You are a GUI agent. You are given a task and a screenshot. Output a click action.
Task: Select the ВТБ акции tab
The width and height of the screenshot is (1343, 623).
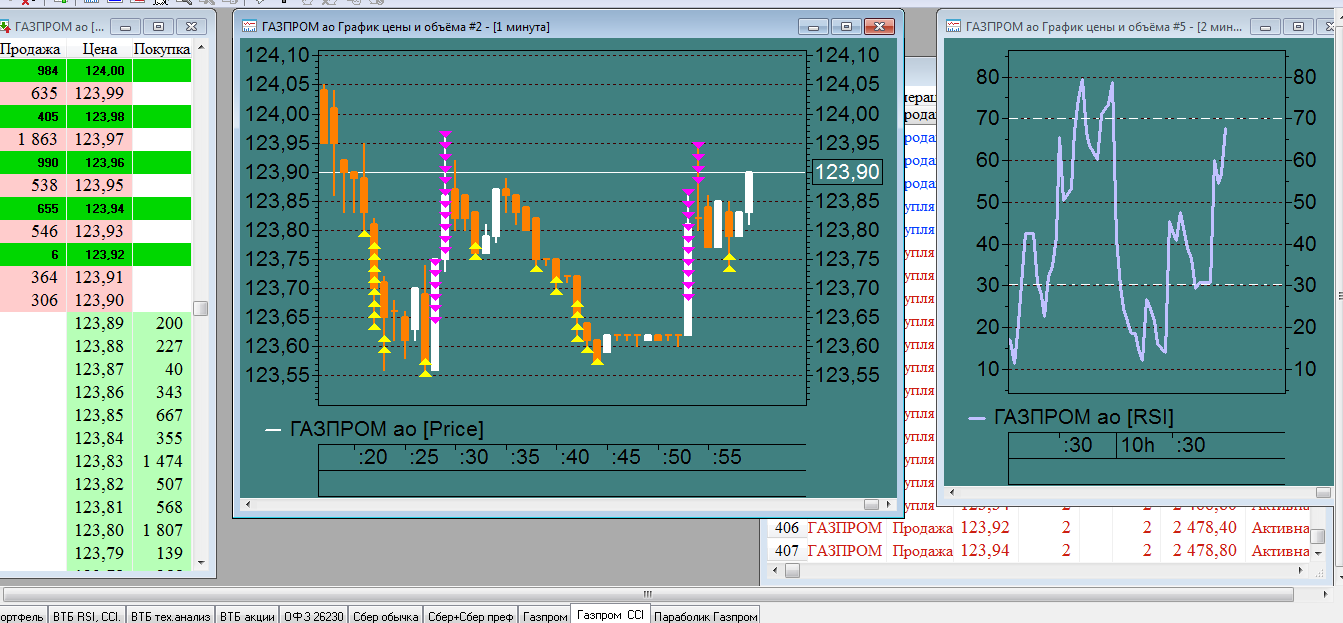pos(247,616)
